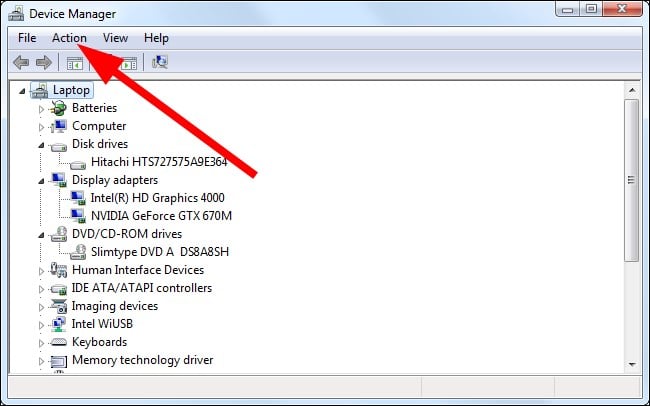Select the Batteries label

pos(95,108)
